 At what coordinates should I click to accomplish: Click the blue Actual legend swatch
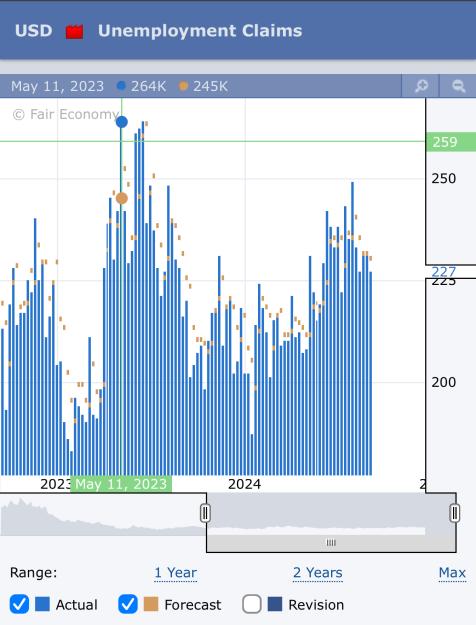pos(42,604)
